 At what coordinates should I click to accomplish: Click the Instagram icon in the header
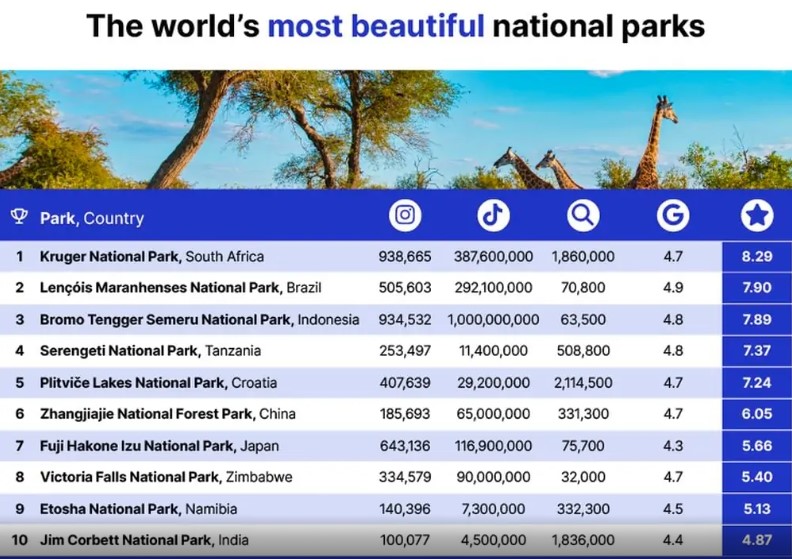click(x=405, y=216)
